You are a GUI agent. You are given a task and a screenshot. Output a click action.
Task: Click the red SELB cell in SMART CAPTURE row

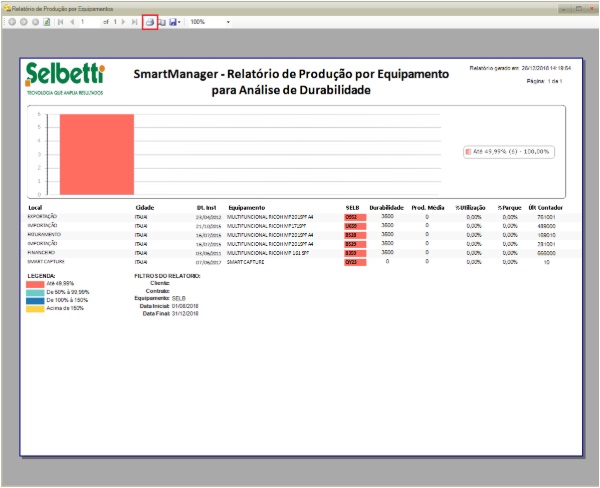[x=355, y=263]
